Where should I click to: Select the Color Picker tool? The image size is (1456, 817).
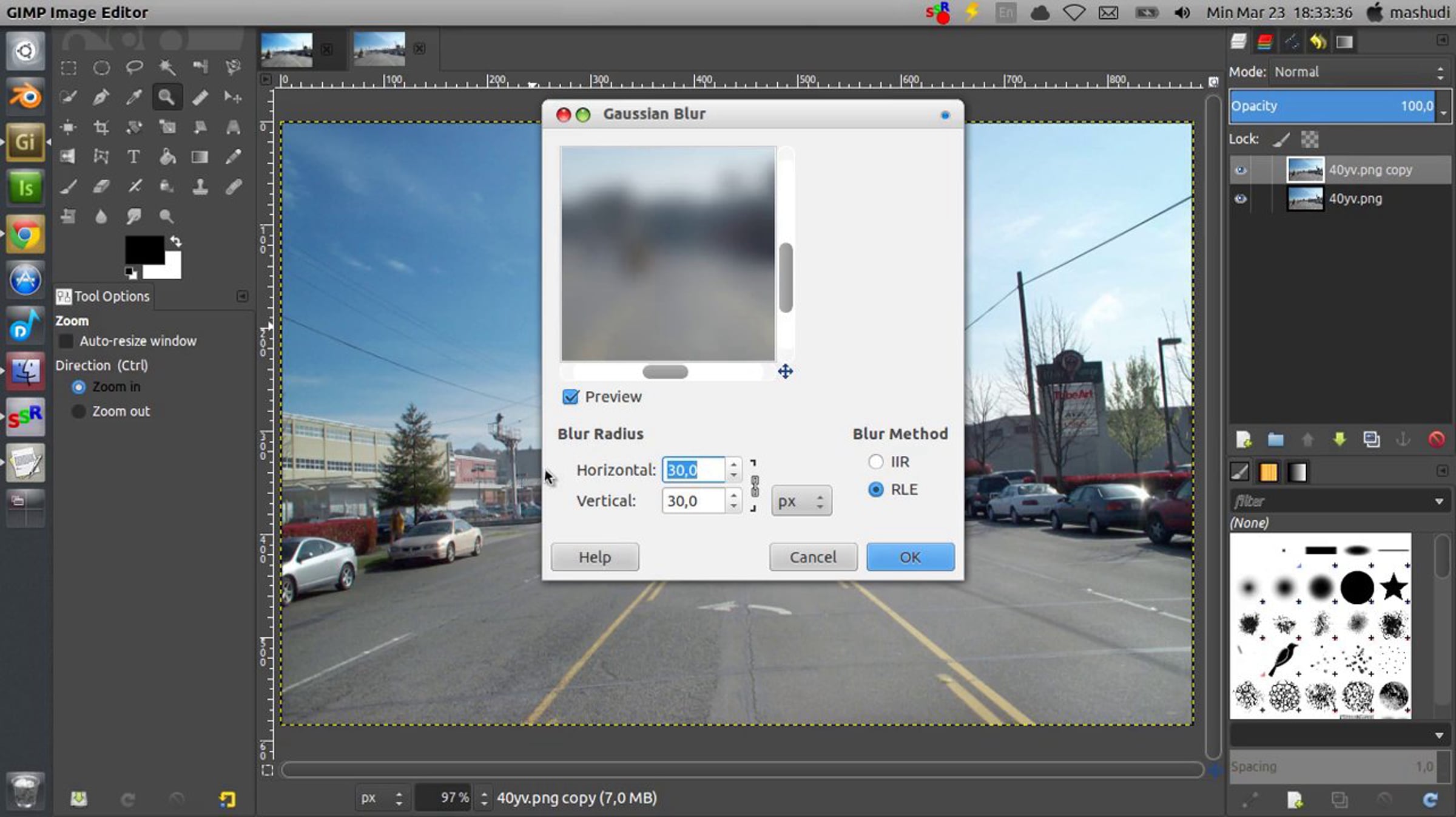tap(133, 97)
